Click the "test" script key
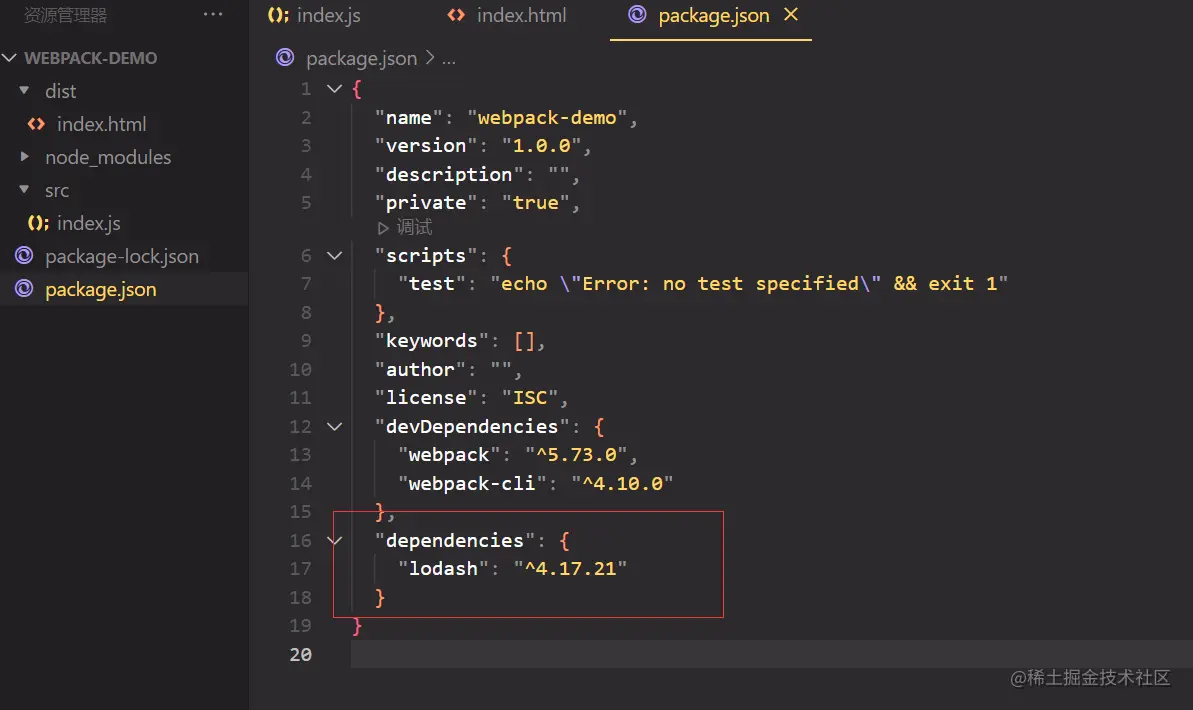 pyautogui.click(x=431, y=284)
